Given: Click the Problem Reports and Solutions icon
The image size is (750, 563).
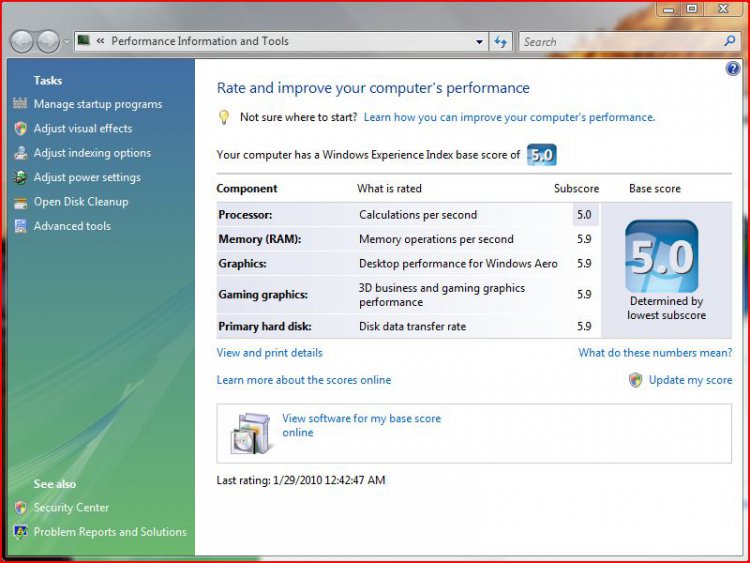Looking at the screenshot, I should click(20, 532).
